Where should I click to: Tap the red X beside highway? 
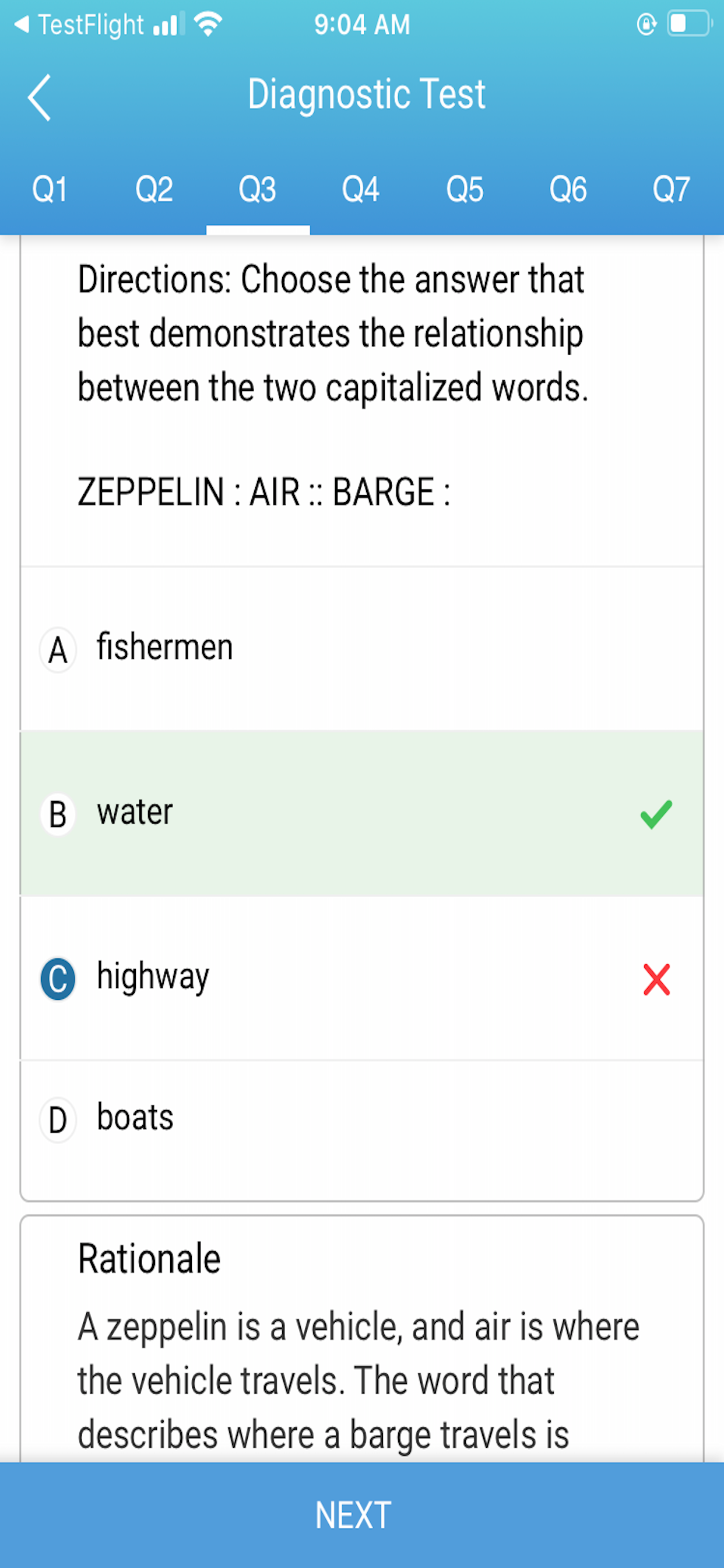tap(655, 977)
